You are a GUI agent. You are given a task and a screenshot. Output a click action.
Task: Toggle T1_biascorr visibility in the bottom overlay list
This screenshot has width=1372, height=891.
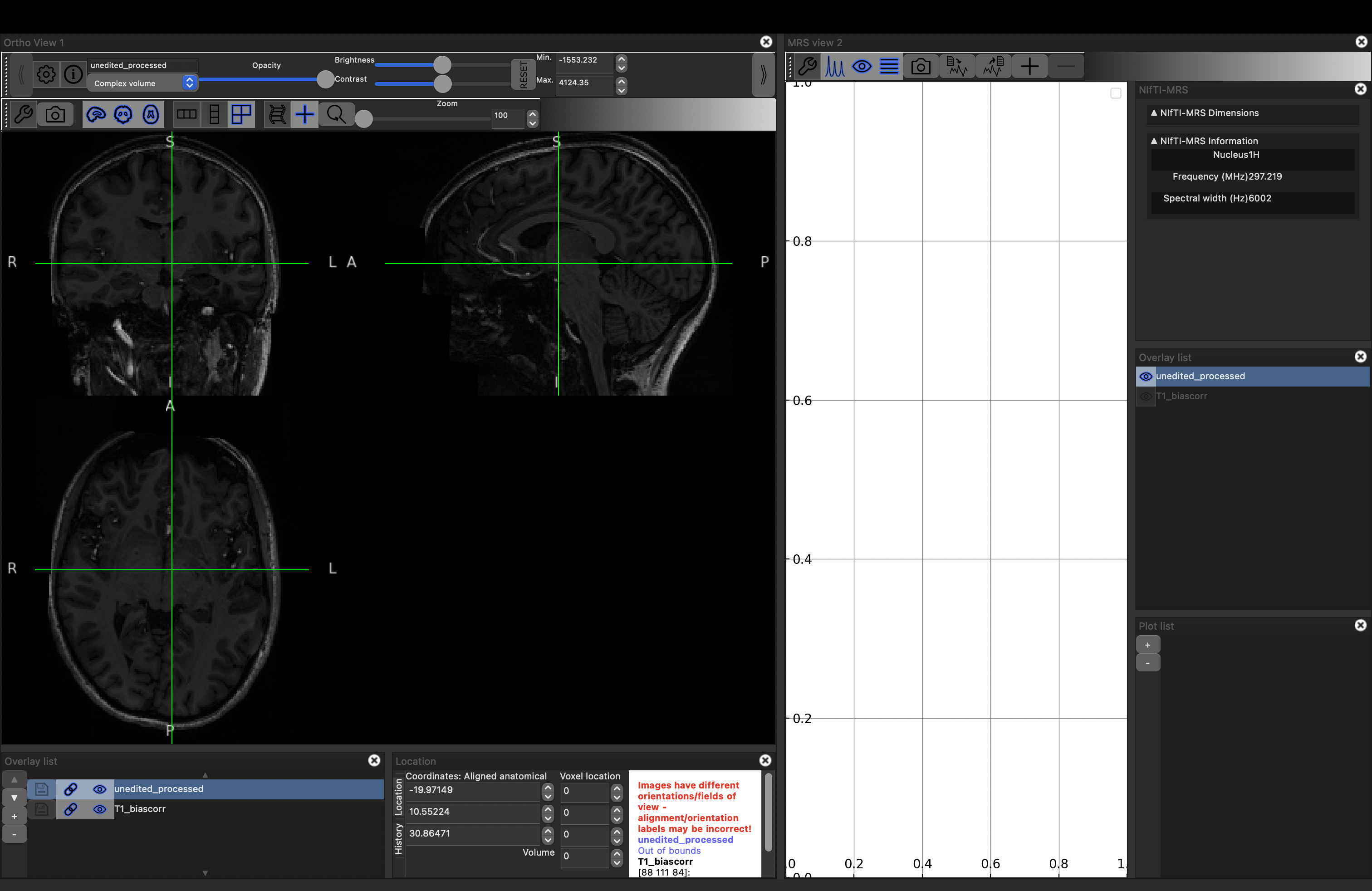point(100,809)
